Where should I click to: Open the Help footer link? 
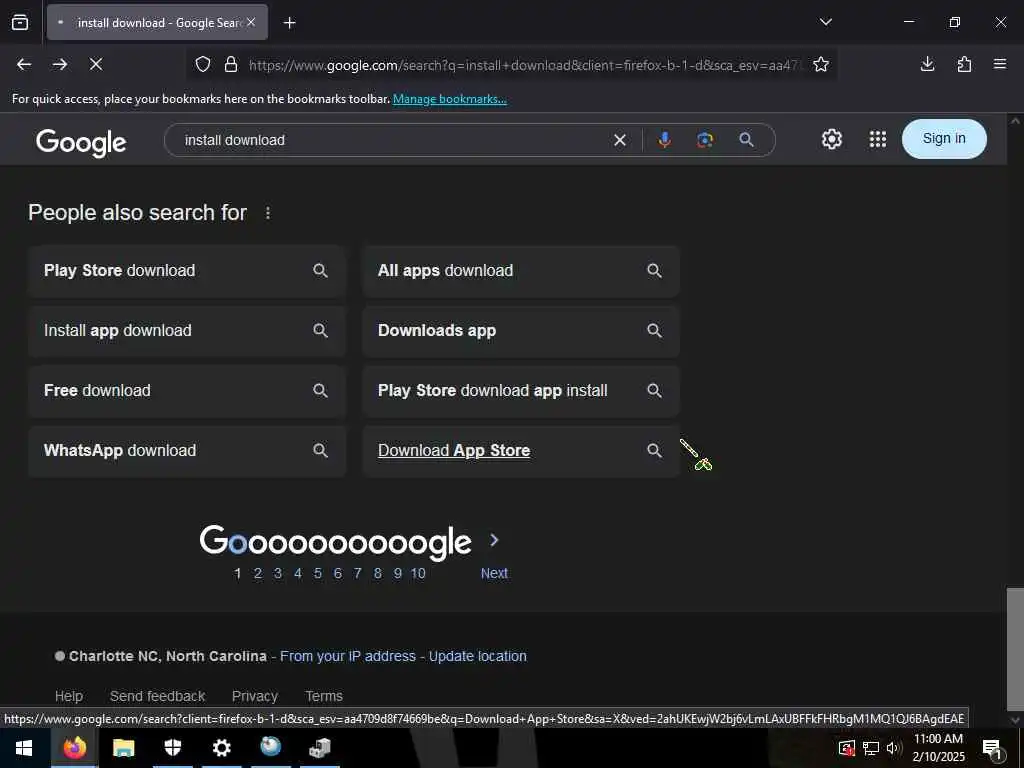coord(69,696)
